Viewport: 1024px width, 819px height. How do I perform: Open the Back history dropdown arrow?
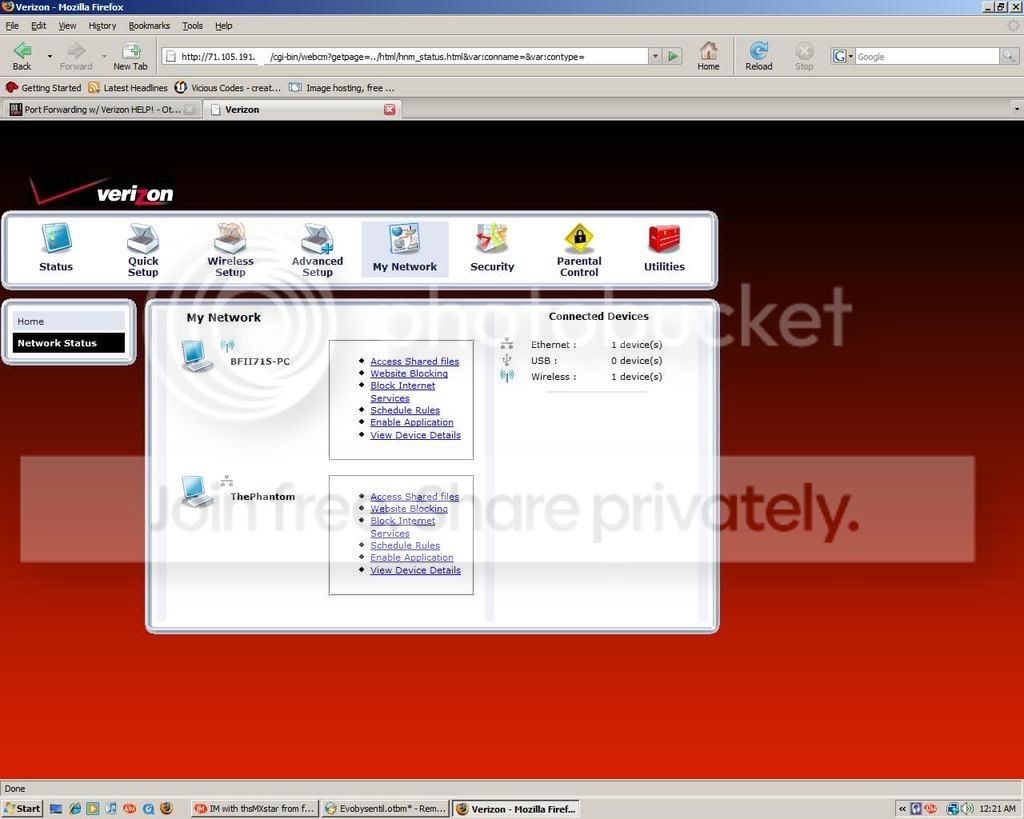coord(50,57)
